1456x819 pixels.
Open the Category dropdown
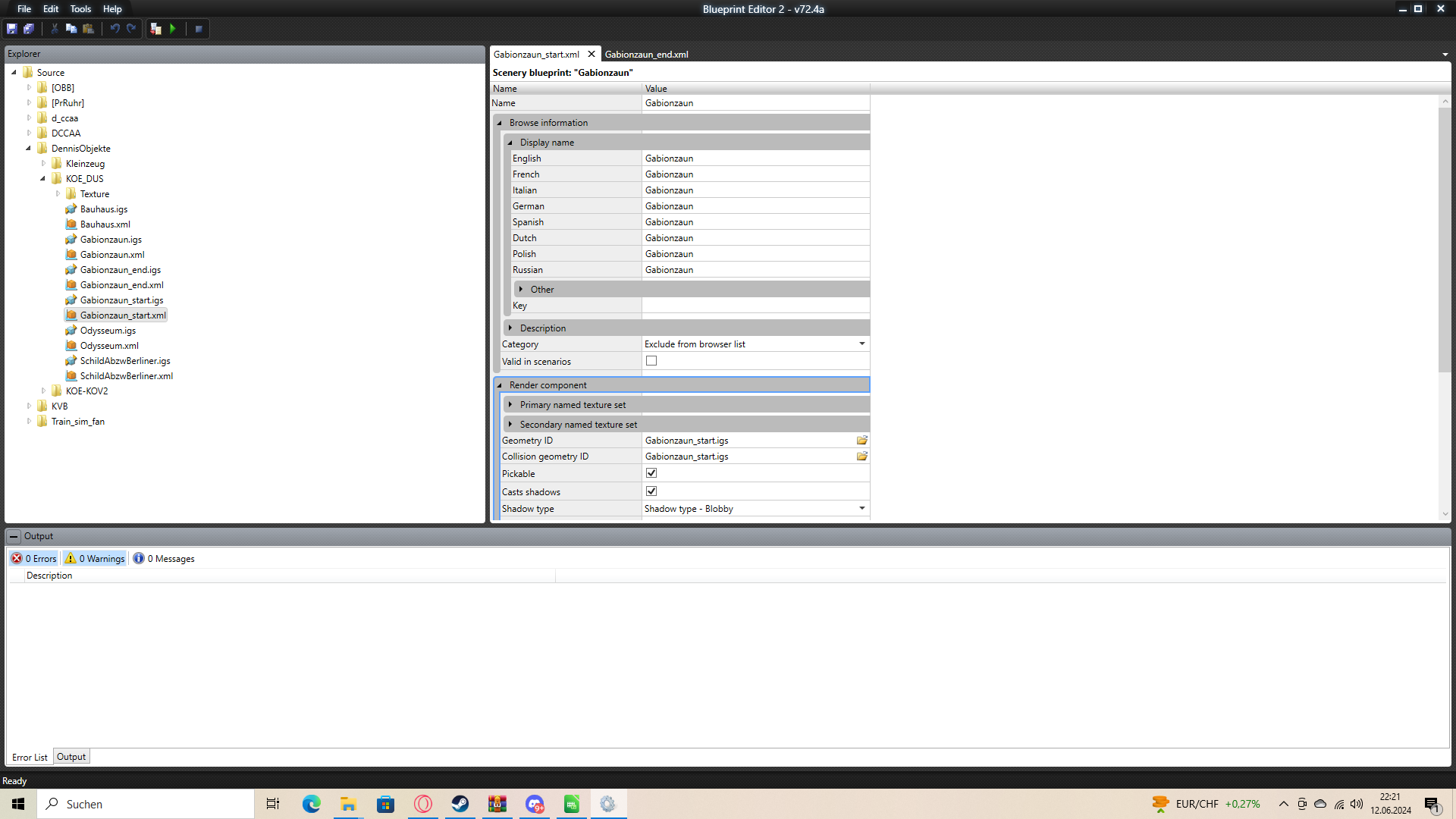[861, 344]
